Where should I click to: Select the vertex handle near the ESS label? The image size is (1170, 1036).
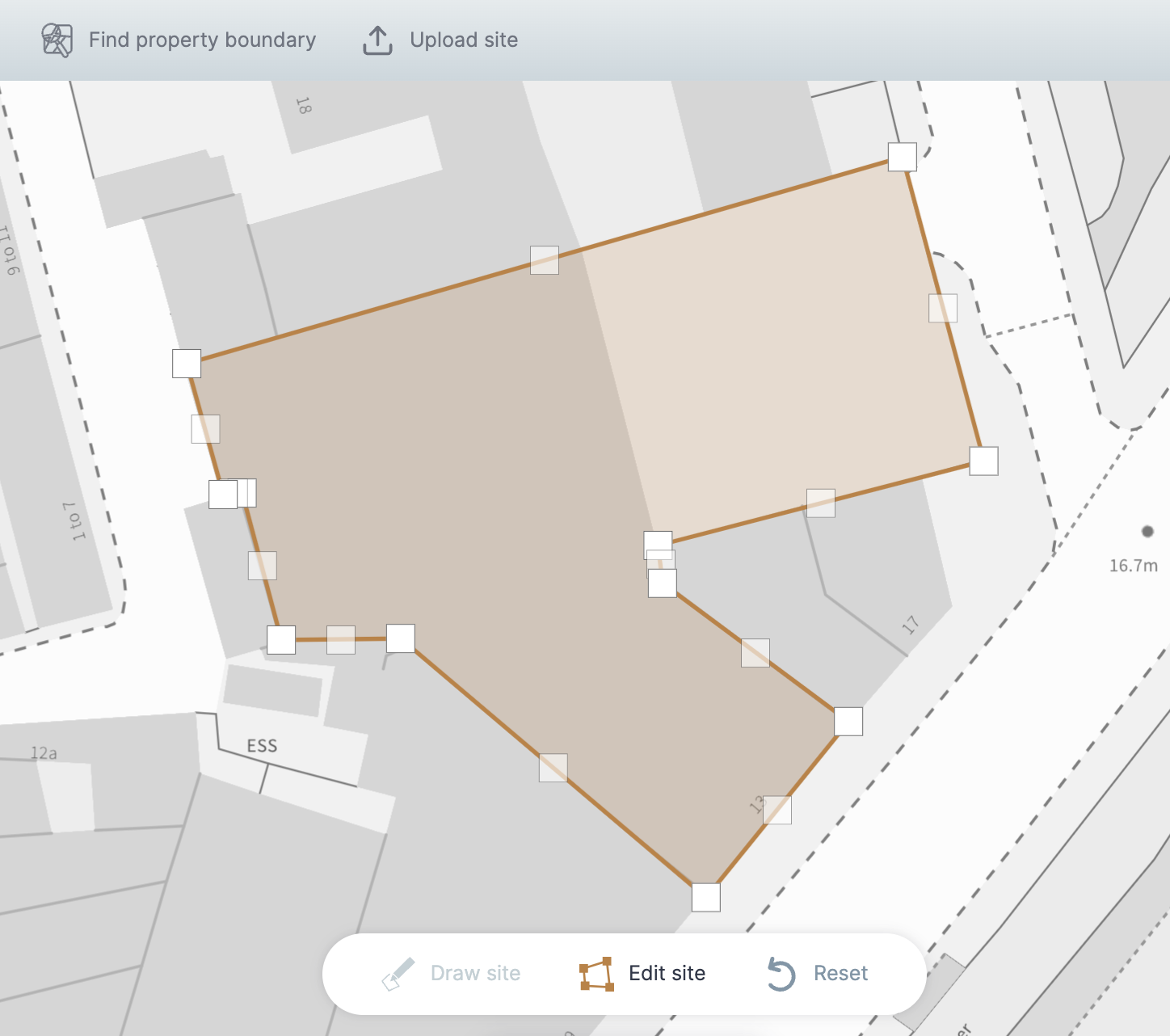point(280,640)
